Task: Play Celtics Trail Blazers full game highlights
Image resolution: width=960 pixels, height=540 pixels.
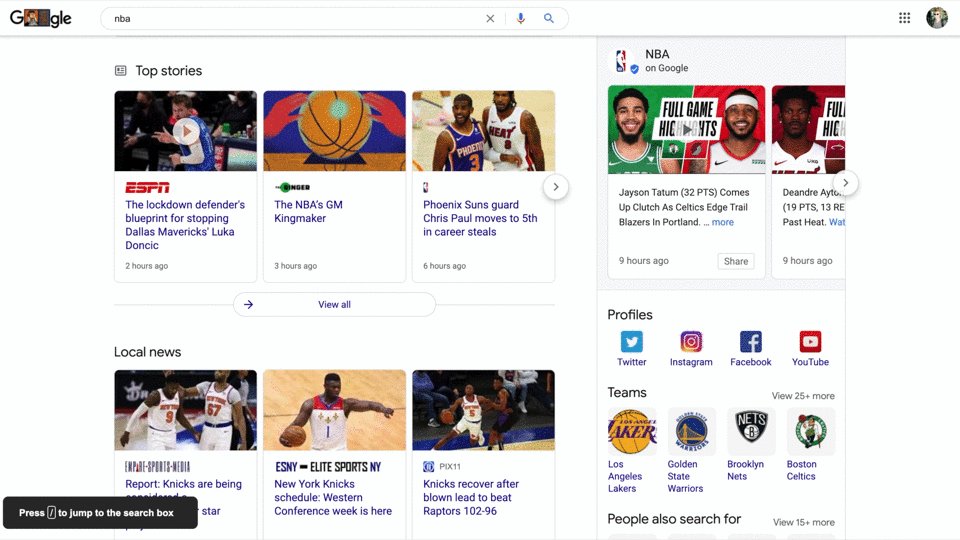Action: click(x=686, y=130)
